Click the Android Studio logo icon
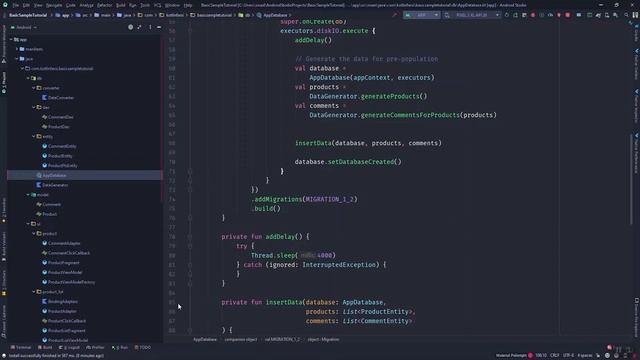 coord(4,5)
